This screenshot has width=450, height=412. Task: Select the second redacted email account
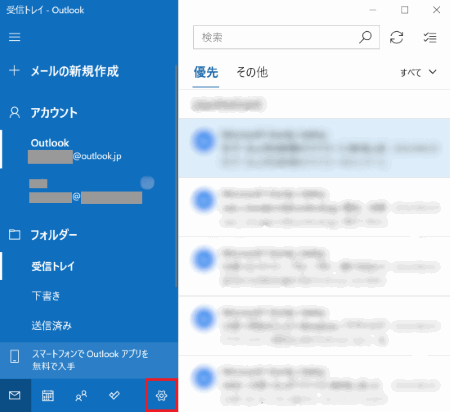click(89, 191)
